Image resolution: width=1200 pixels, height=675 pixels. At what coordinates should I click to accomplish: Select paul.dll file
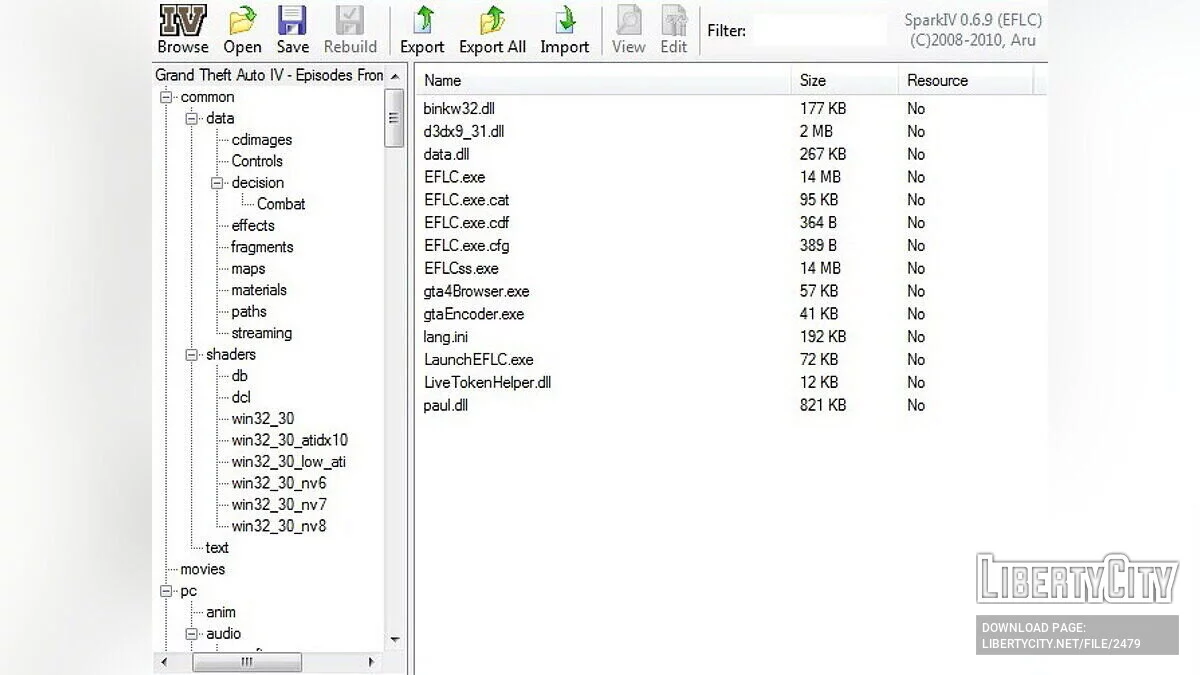(446, 406)
